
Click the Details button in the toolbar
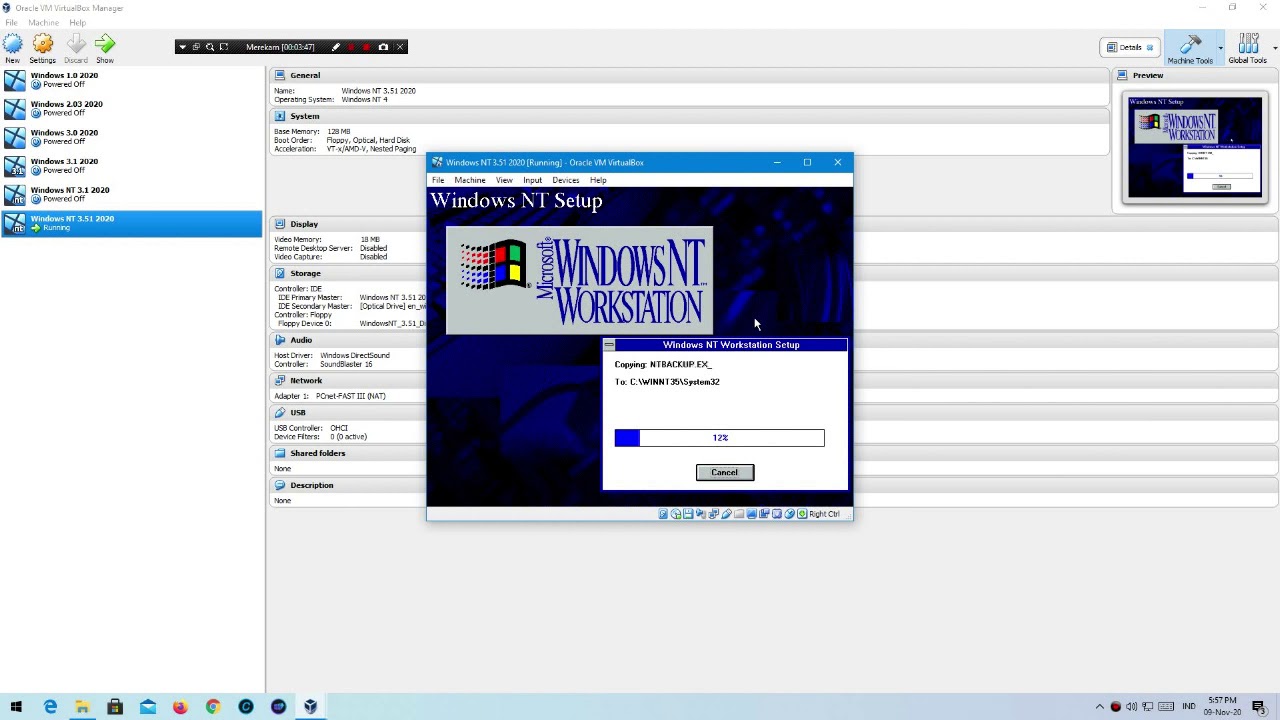pos(1131,47)
